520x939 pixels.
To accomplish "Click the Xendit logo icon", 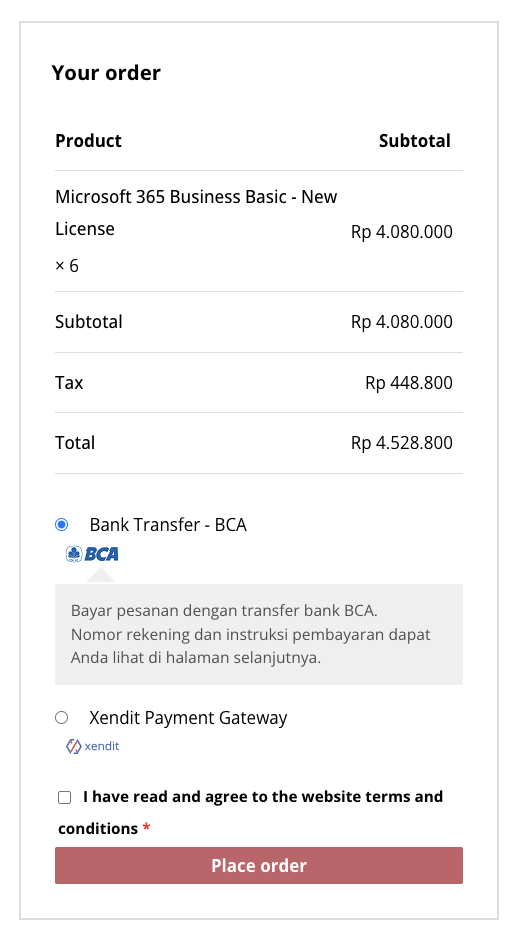I will pyautogui.click(x=92, y=746).
